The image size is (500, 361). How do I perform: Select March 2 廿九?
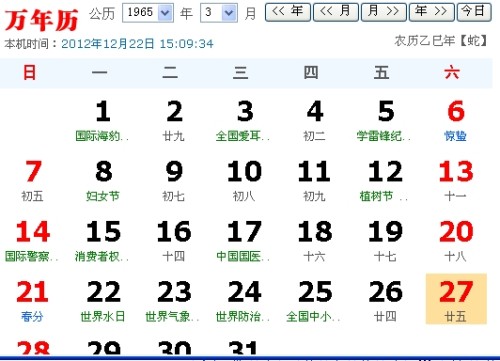click(174, 121)
